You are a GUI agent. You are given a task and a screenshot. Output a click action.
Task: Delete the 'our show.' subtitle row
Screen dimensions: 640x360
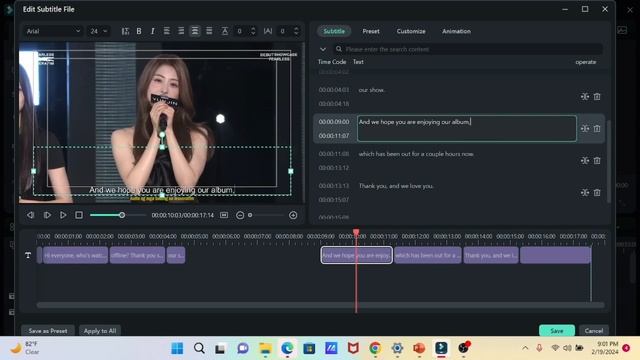pyautogui.click(x=597, y=97)
